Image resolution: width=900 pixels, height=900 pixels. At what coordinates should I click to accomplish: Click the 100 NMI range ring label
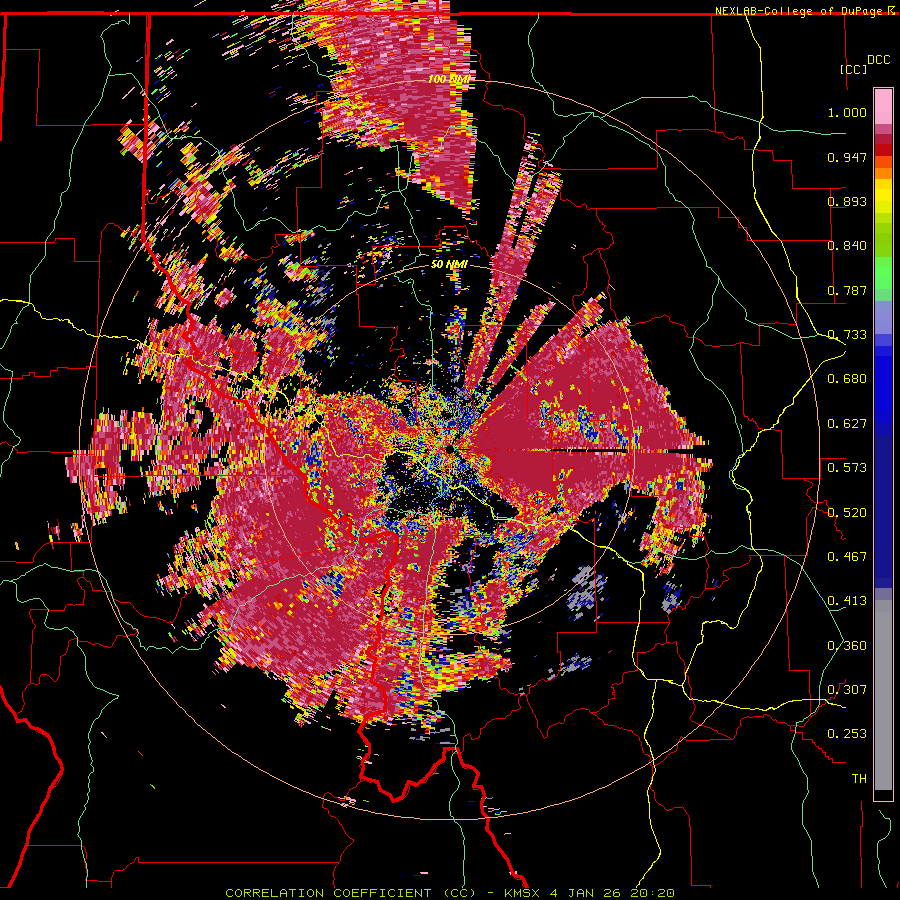(449, 79)
